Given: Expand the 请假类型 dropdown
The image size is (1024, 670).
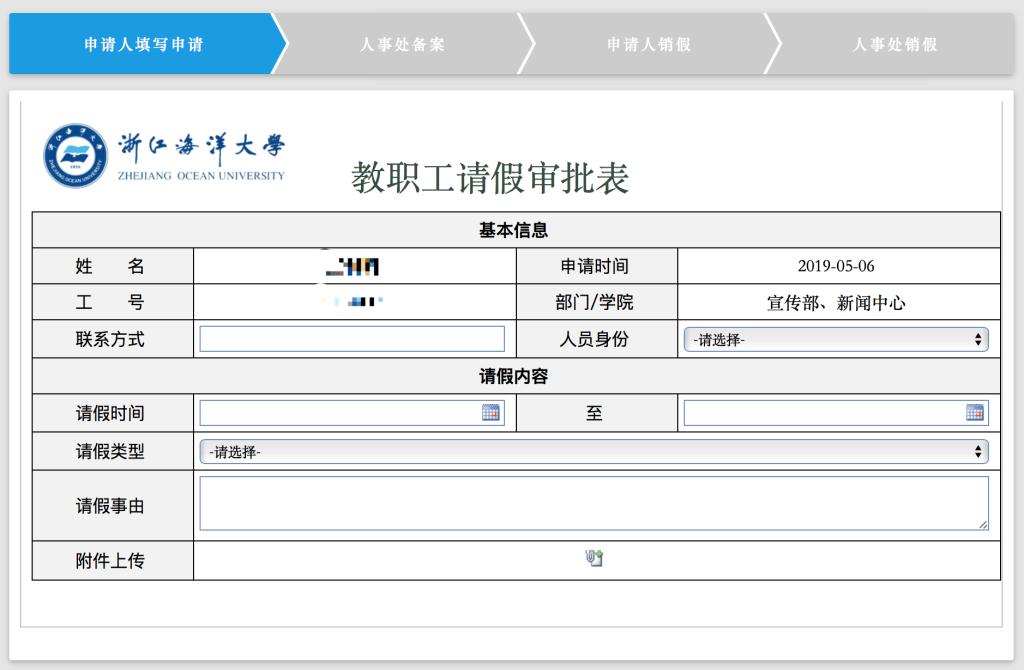Looking at the screenshot, I should tap(593, 452).
